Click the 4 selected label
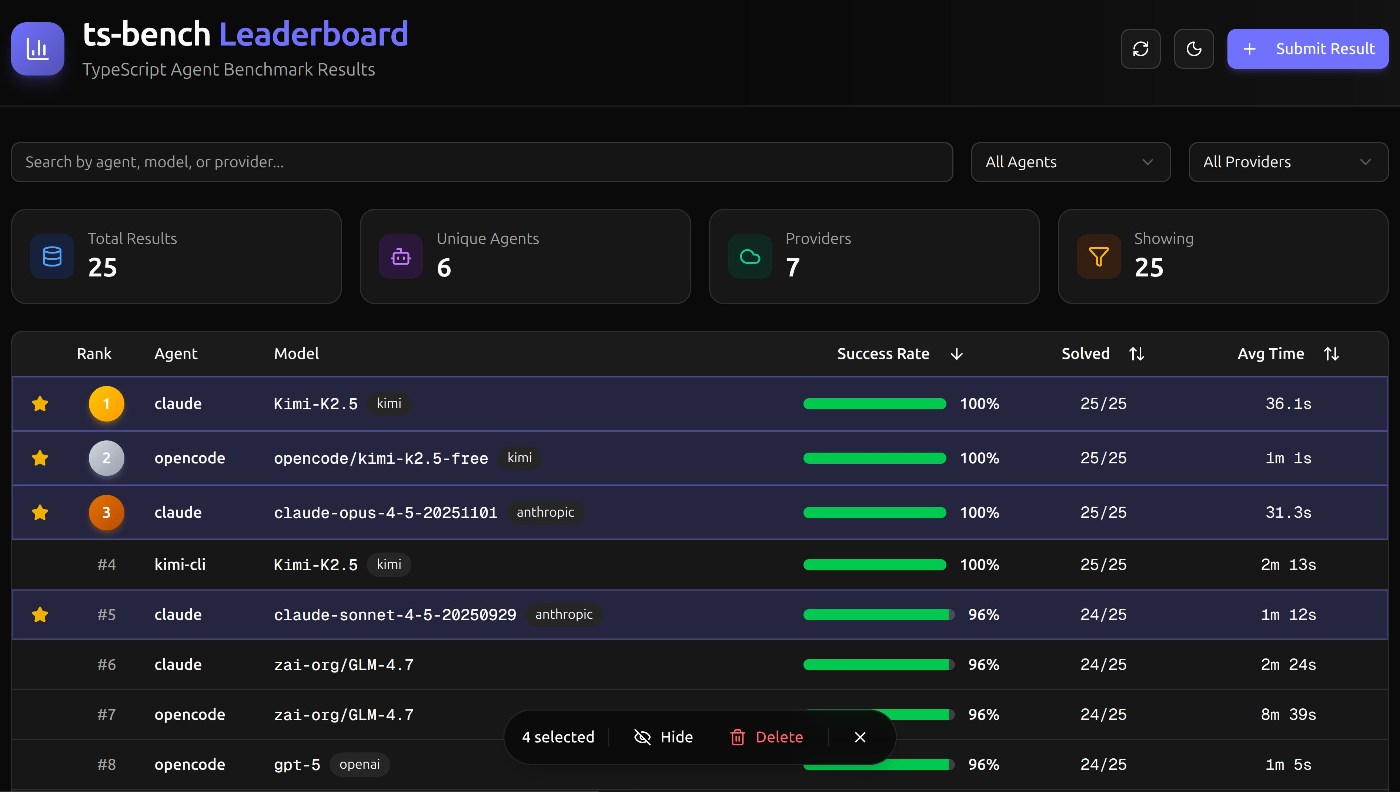The height and width of the screenshot is (792, 1400). point(558,737)
